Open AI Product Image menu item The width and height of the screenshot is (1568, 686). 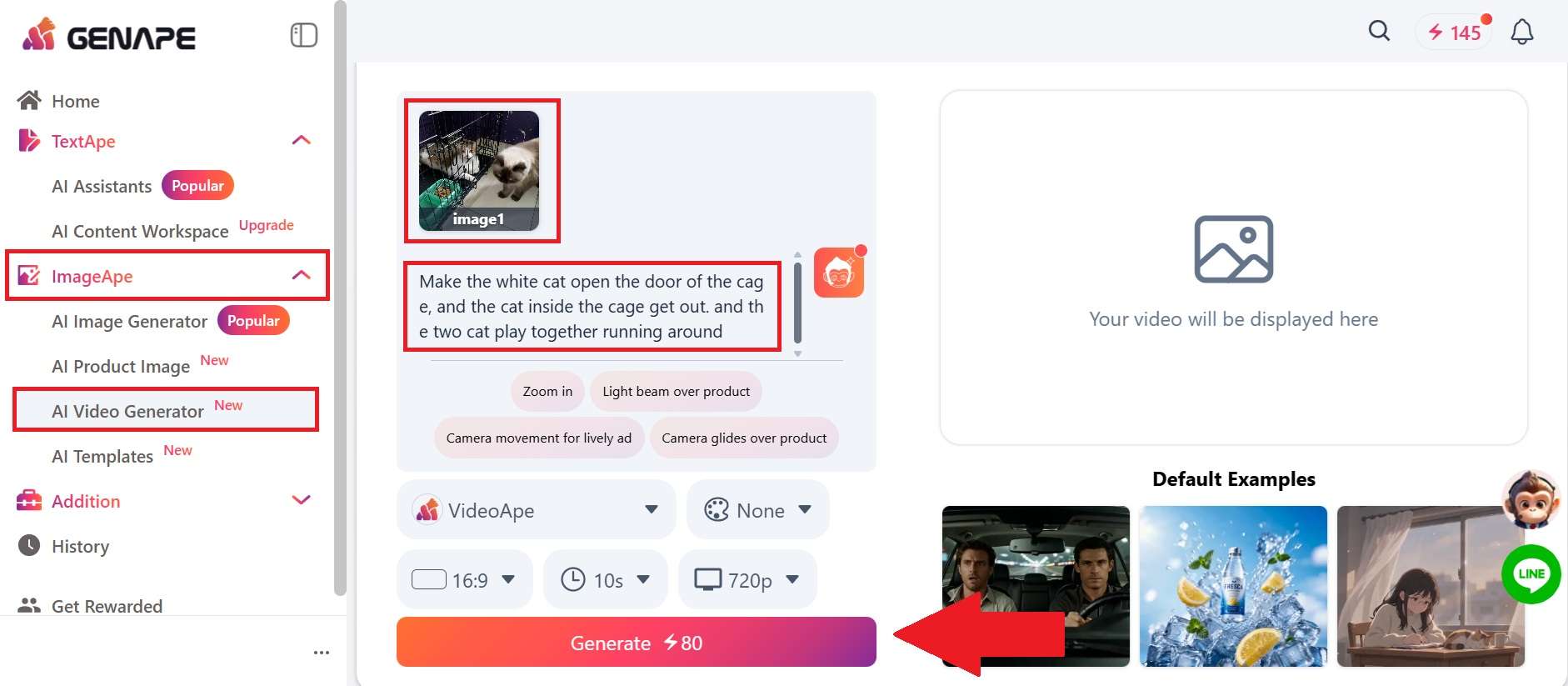tap(121, 366)
